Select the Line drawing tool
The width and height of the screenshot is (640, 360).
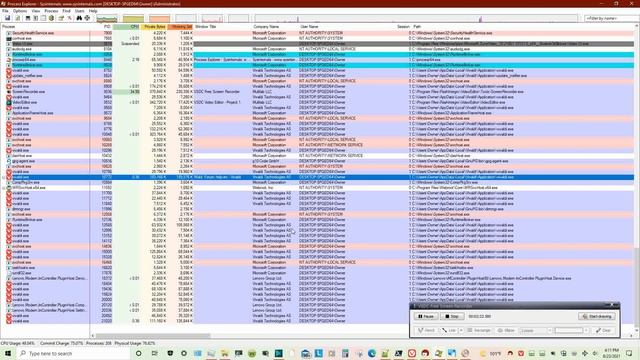[x=449, y=330]
